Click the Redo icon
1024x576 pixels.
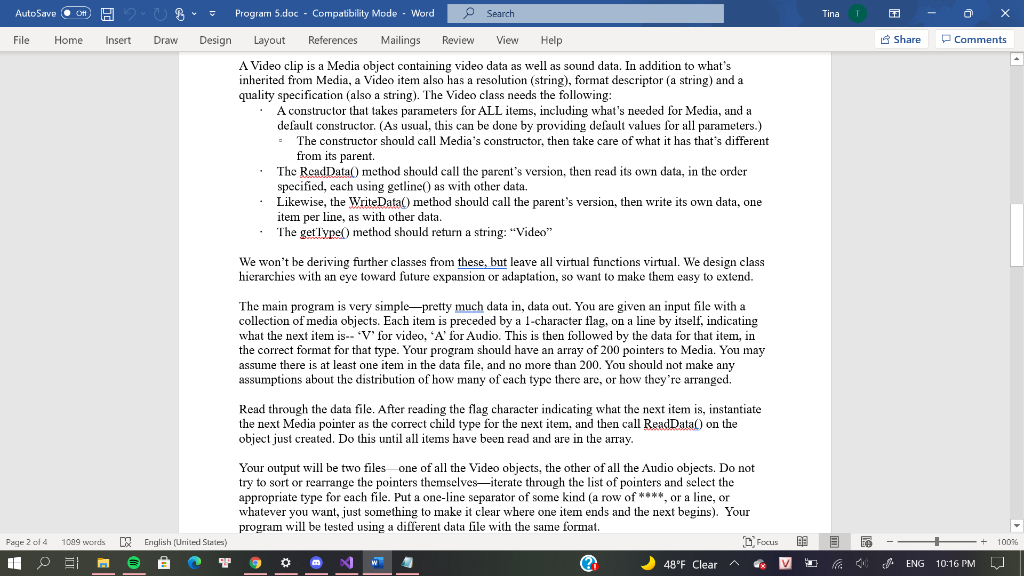(159, 14)
